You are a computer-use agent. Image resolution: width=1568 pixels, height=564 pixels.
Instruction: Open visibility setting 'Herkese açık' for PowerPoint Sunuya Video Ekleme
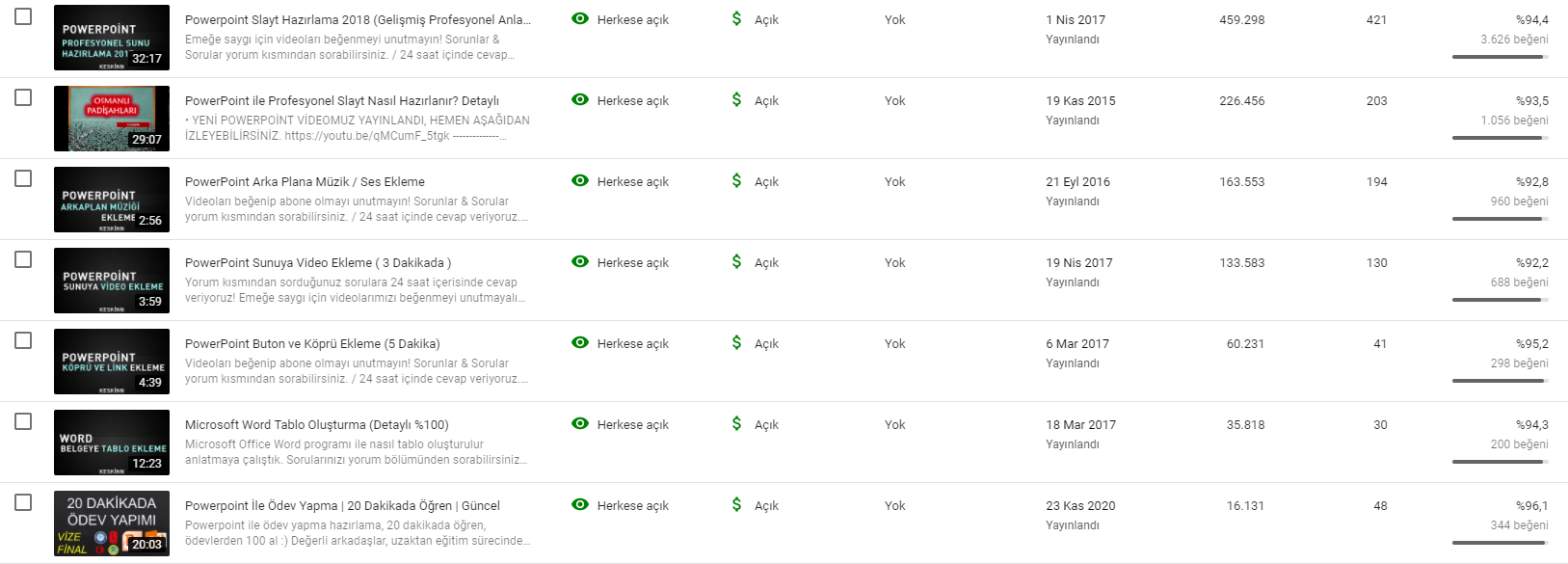tap(632, 262)
